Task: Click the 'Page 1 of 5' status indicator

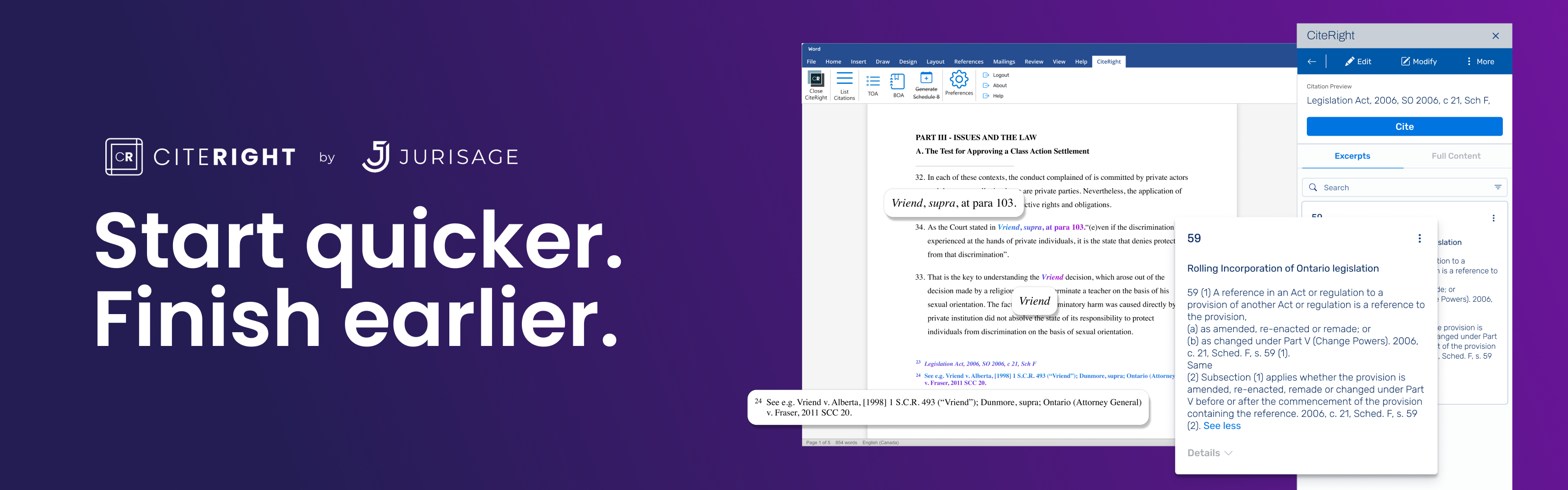Action: 818,442
